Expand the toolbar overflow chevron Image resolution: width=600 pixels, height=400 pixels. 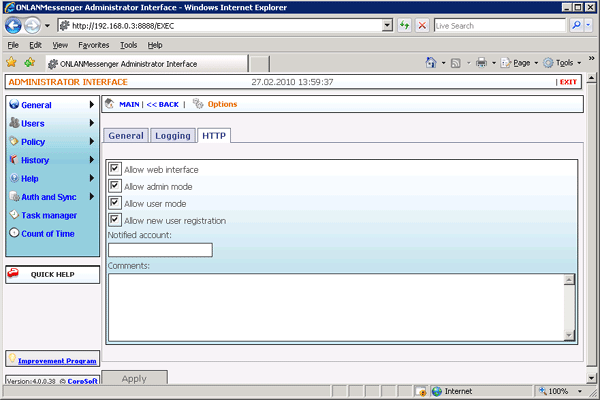[x=591, y=58]
